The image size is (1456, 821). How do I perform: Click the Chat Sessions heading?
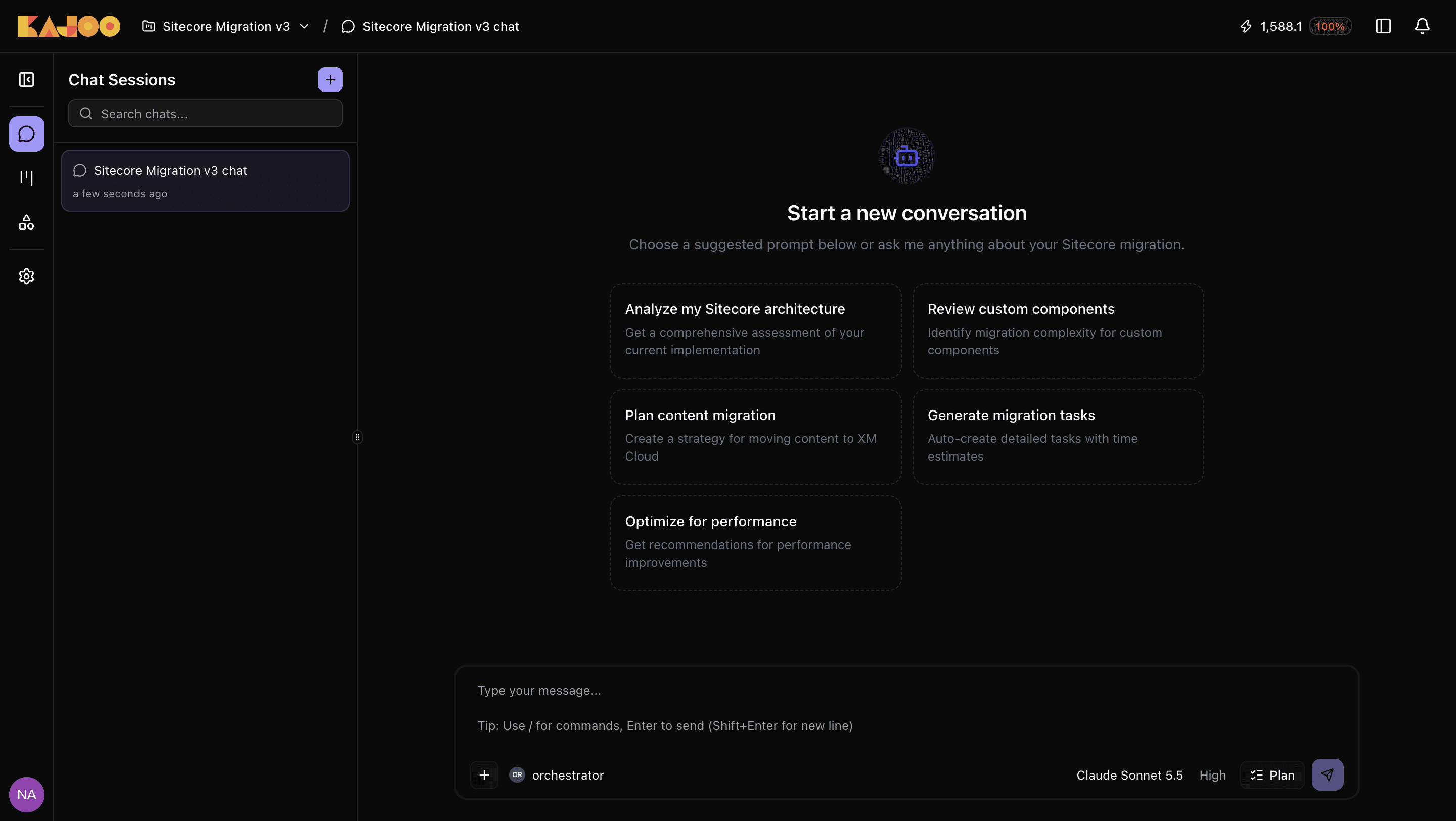(x=122, y=80)
